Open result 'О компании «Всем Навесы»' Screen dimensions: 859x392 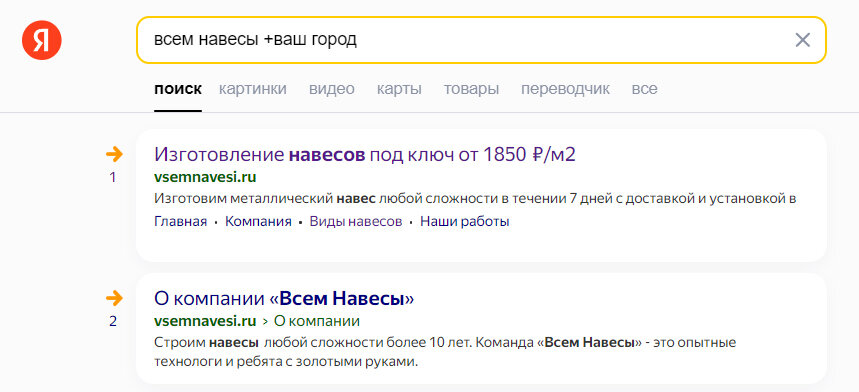(x=284, y=299)
